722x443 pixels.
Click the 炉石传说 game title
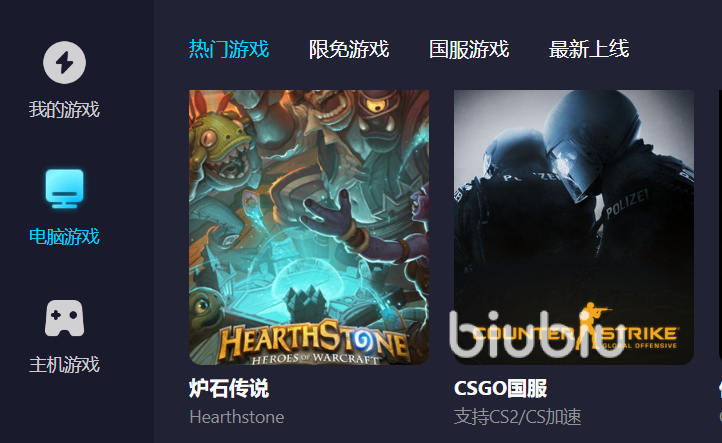click(229, 388)
